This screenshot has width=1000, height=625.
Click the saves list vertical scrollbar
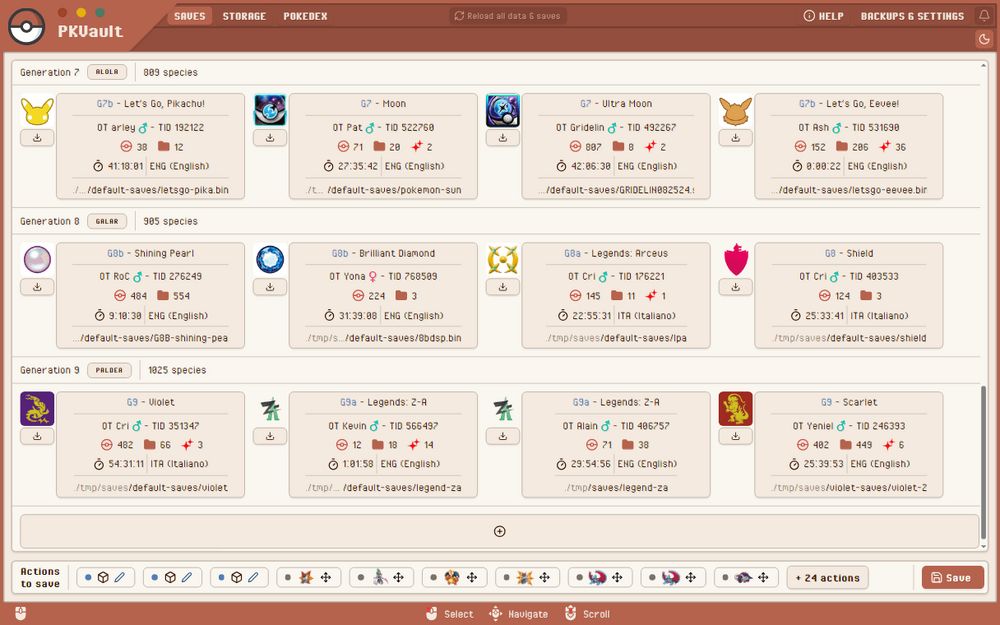[x=983, y=462]
